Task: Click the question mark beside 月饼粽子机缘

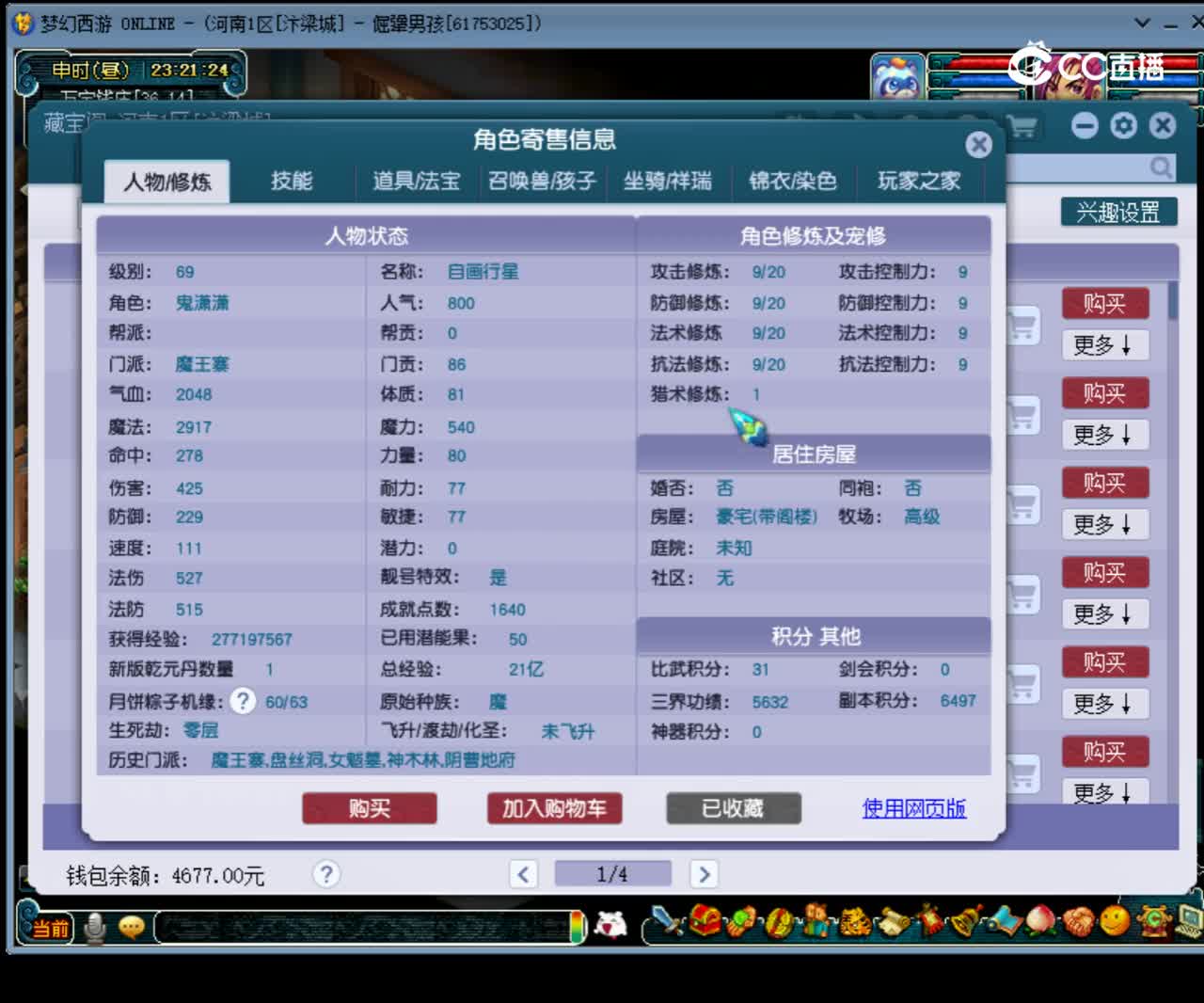Action: click(243, 701)
